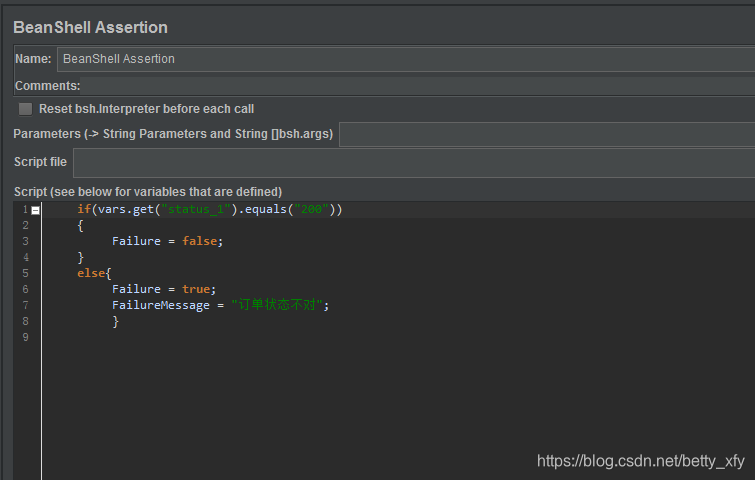
Task: Focus the Comments text field
Action: (417, 86)
